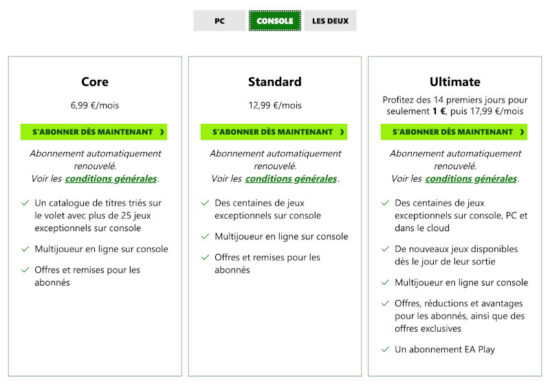550x384 pixels.
Task: Click the Ultimate plan heading
Action: point(455,82)
